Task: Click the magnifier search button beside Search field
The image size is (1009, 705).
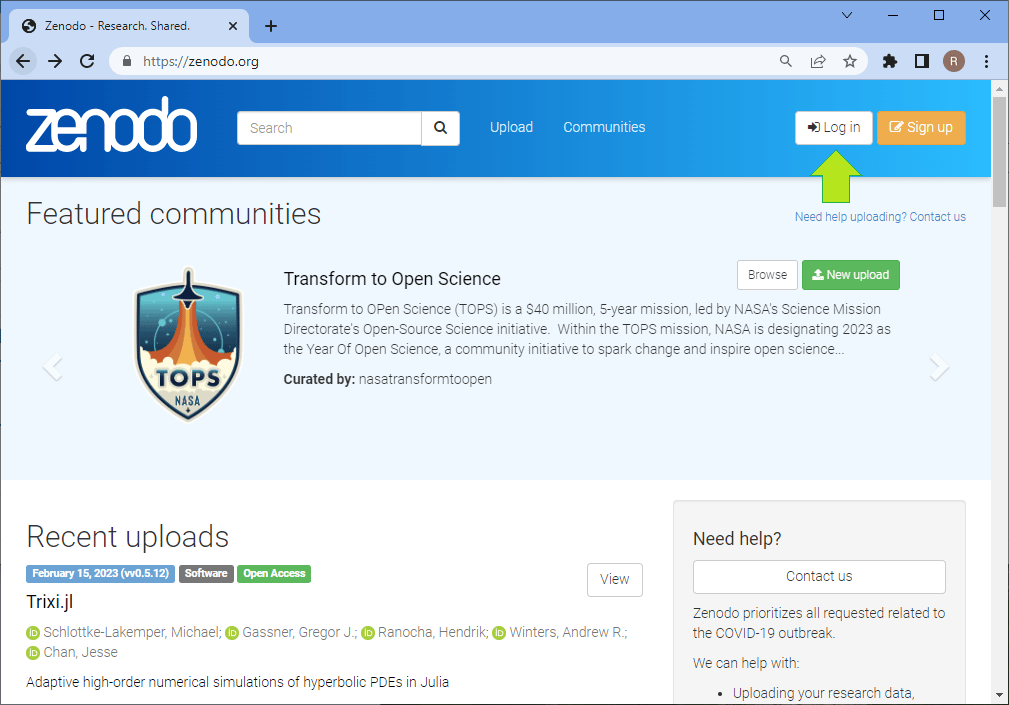Action: [440, 128]
